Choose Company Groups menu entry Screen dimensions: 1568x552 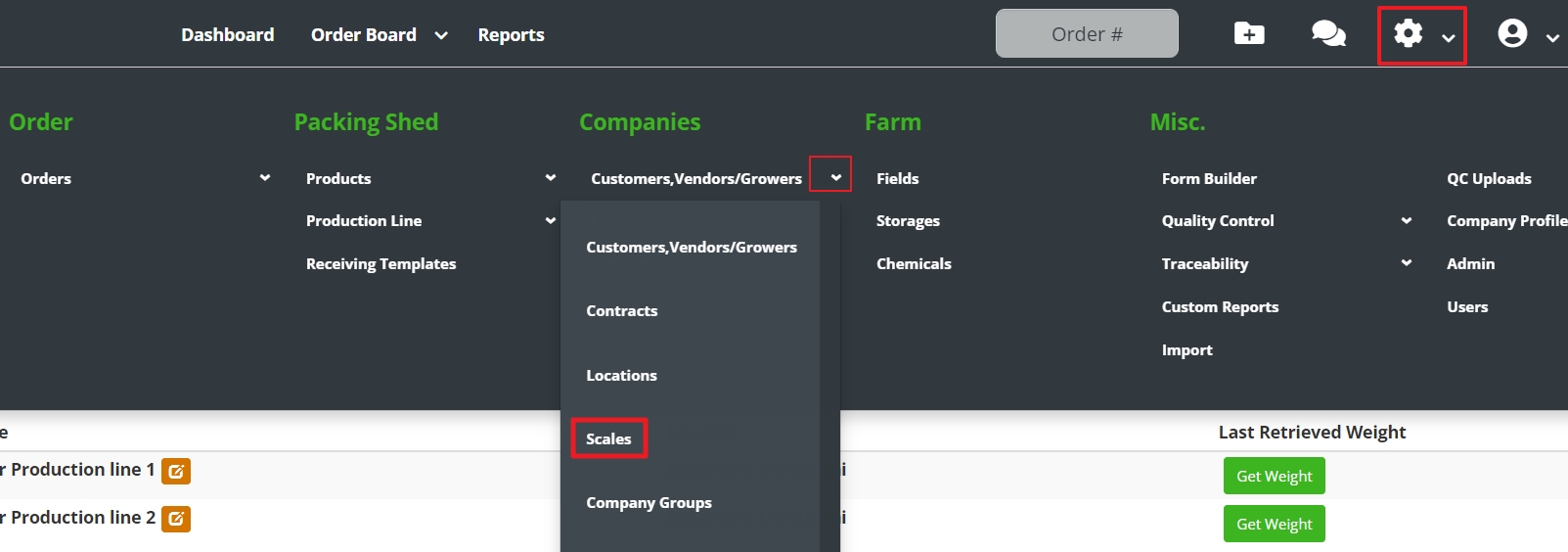[x=649, y=503]
